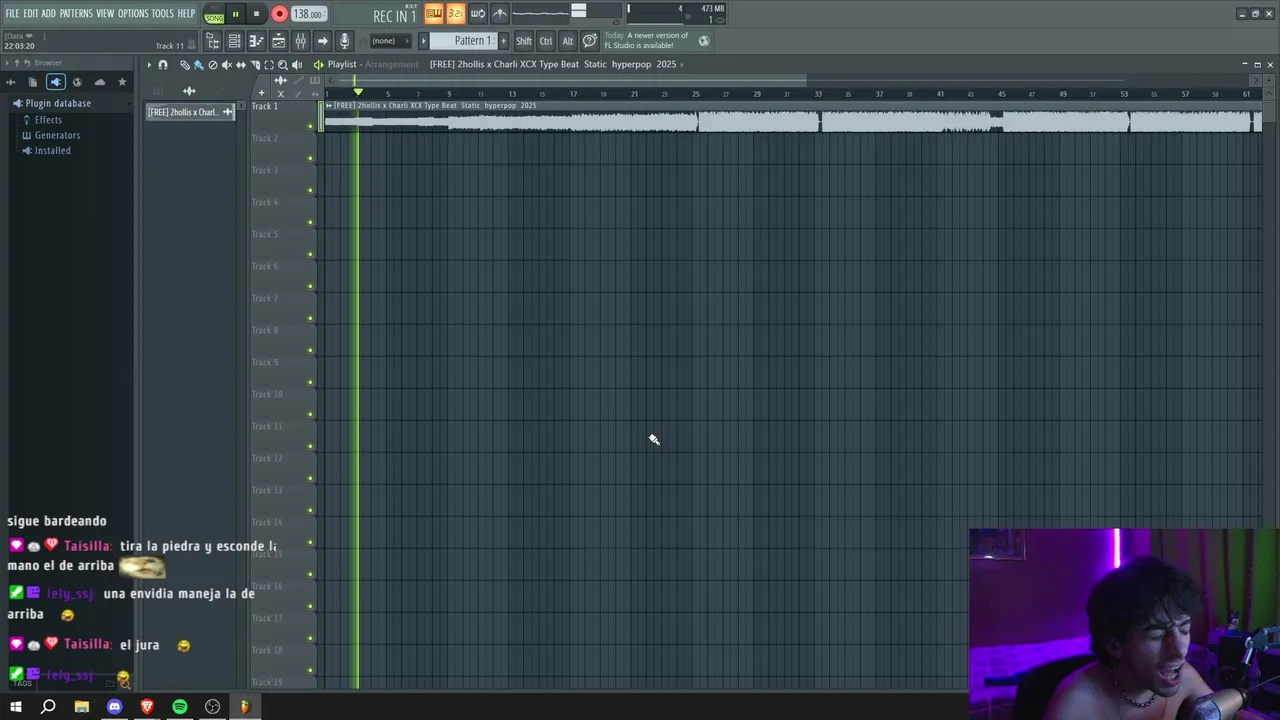This screenshot has height=720, width=1280.
Task: Select the playlist Mute tool
Action: [226, 65]
